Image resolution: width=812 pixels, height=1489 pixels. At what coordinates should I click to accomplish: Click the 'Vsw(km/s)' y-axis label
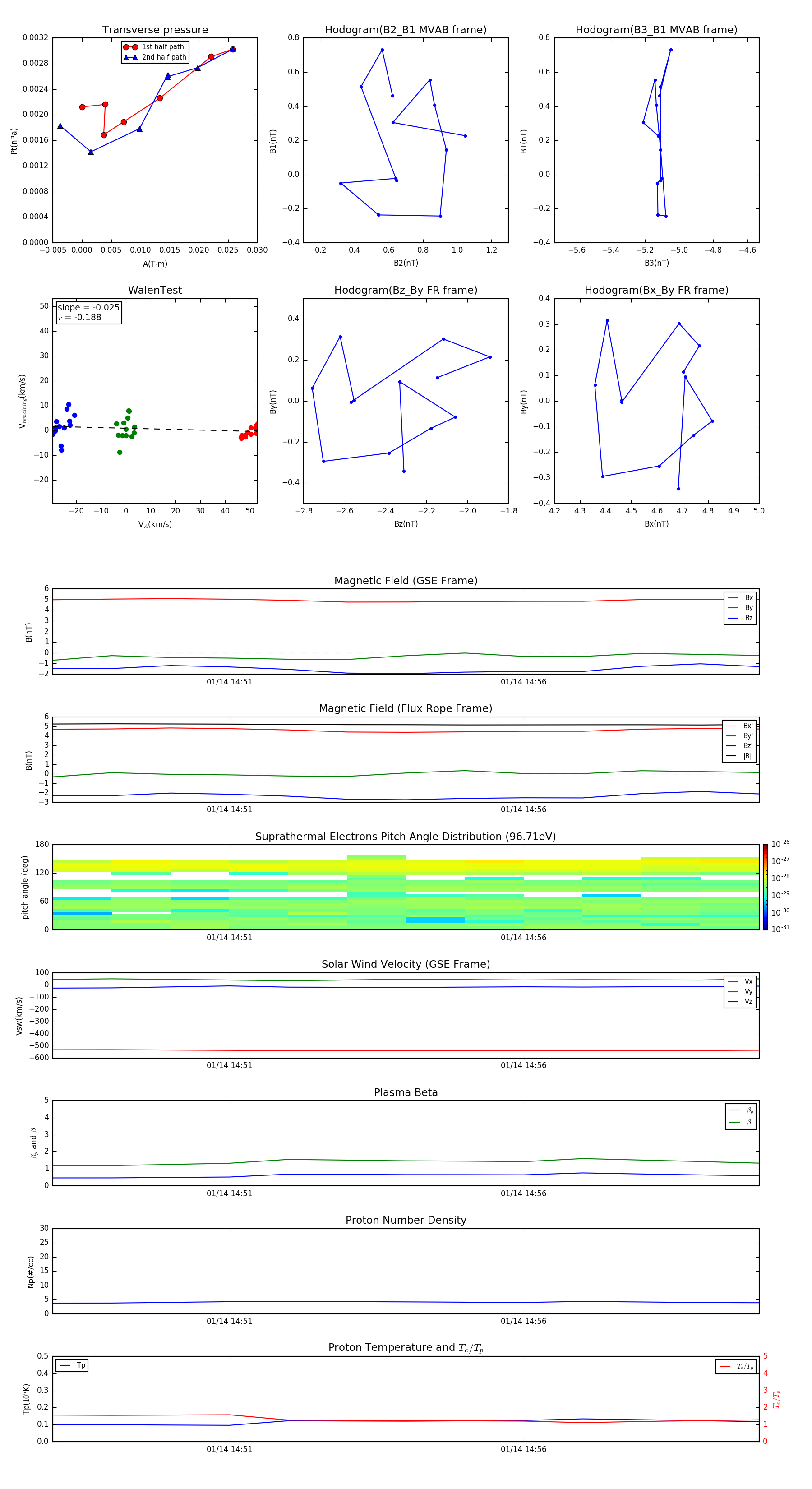point(19,1016)
